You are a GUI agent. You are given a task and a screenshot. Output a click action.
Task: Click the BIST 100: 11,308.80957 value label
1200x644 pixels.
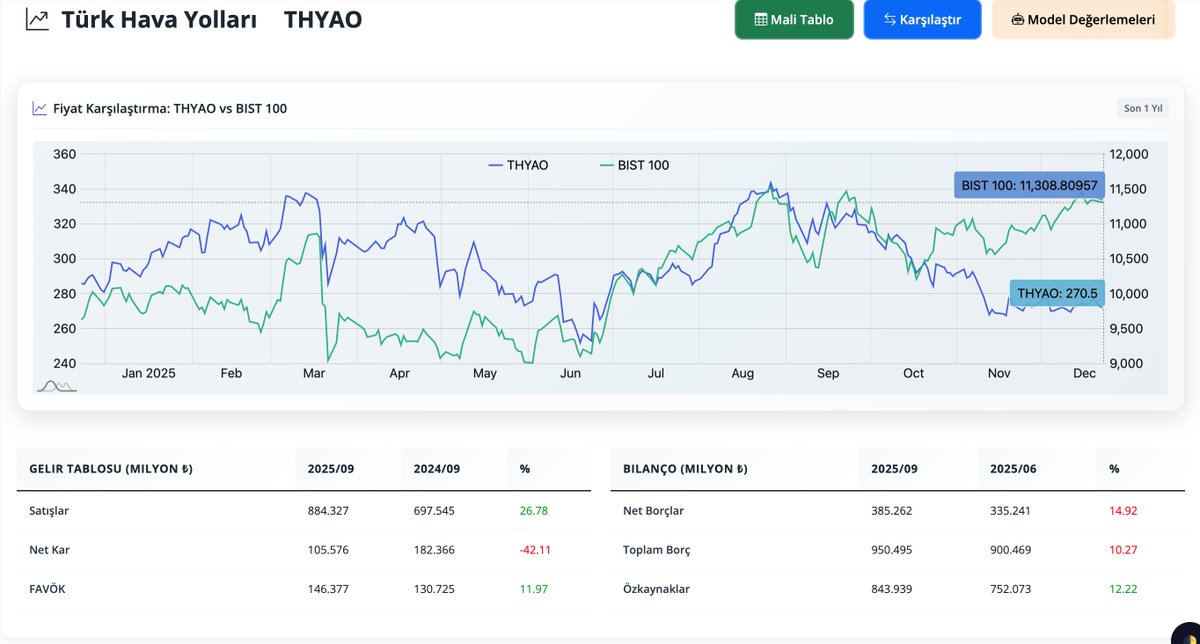tap(1030, 185)
